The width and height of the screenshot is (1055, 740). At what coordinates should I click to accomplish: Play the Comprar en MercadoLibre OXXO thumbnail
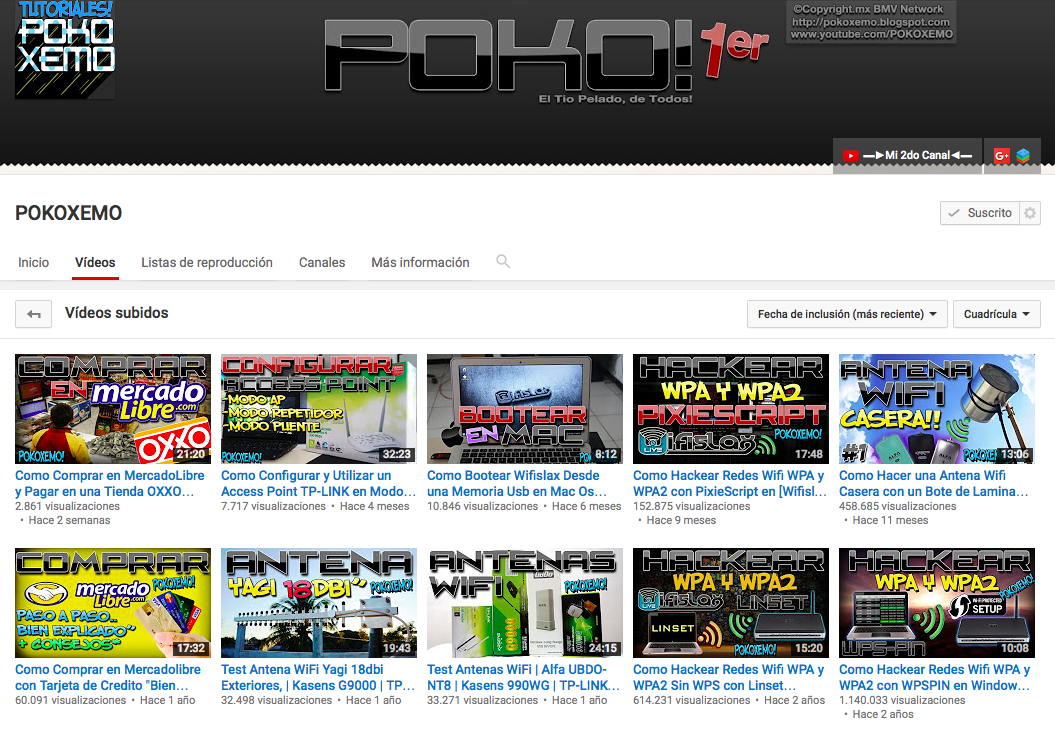[x=113, y=409]
